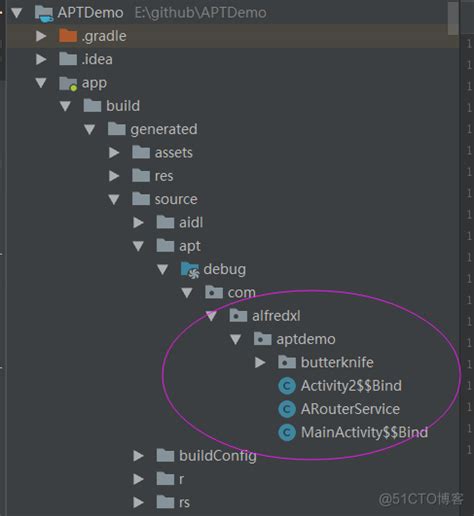Expand the assets folder
The image size is (474, 516).
pyautogui.click(x=114, y=153)
